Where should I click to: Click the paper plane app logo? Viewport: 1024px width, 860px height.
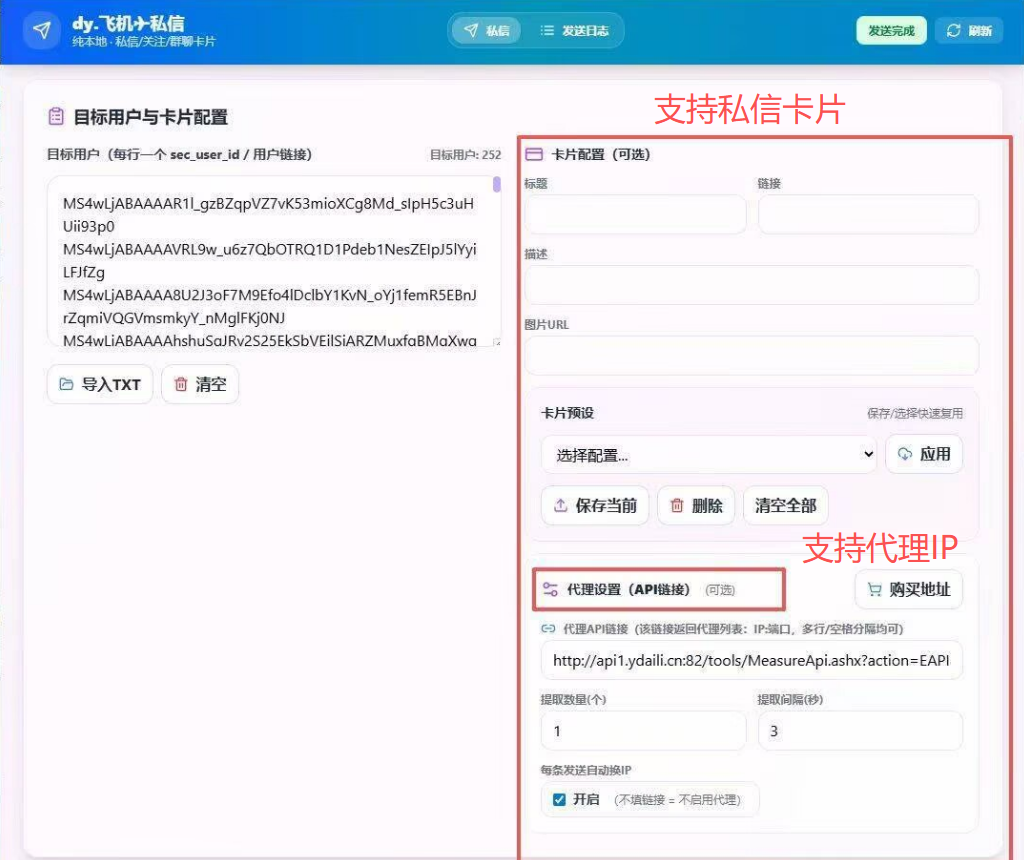[x=41, y=31]
